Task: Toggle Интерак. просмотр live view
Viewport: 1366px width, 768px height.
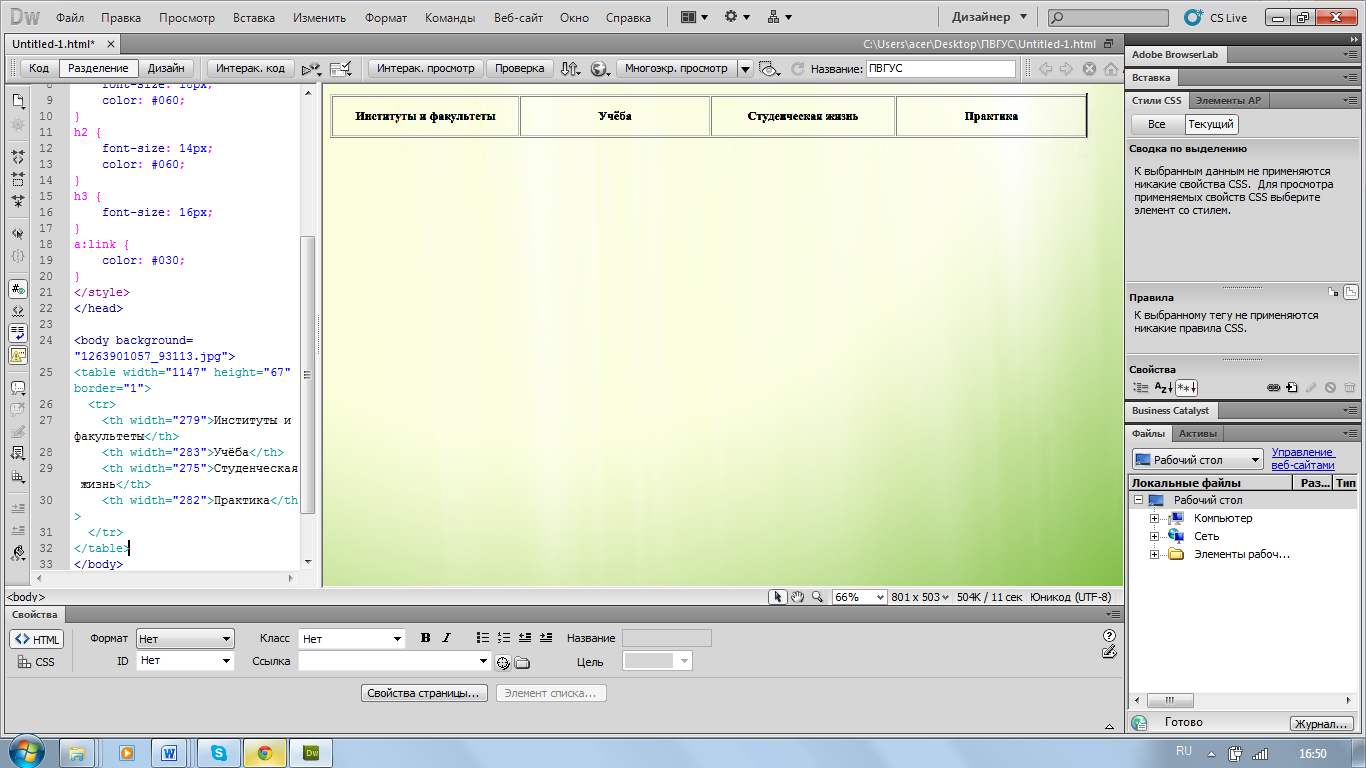Action: coord(427,69)
